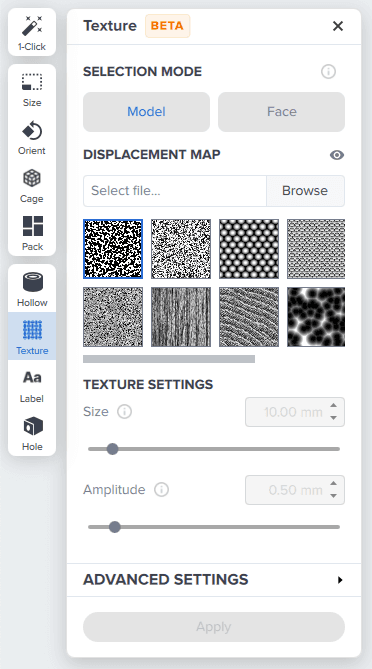Click the Amplitude slider handle

click(114, 527)
